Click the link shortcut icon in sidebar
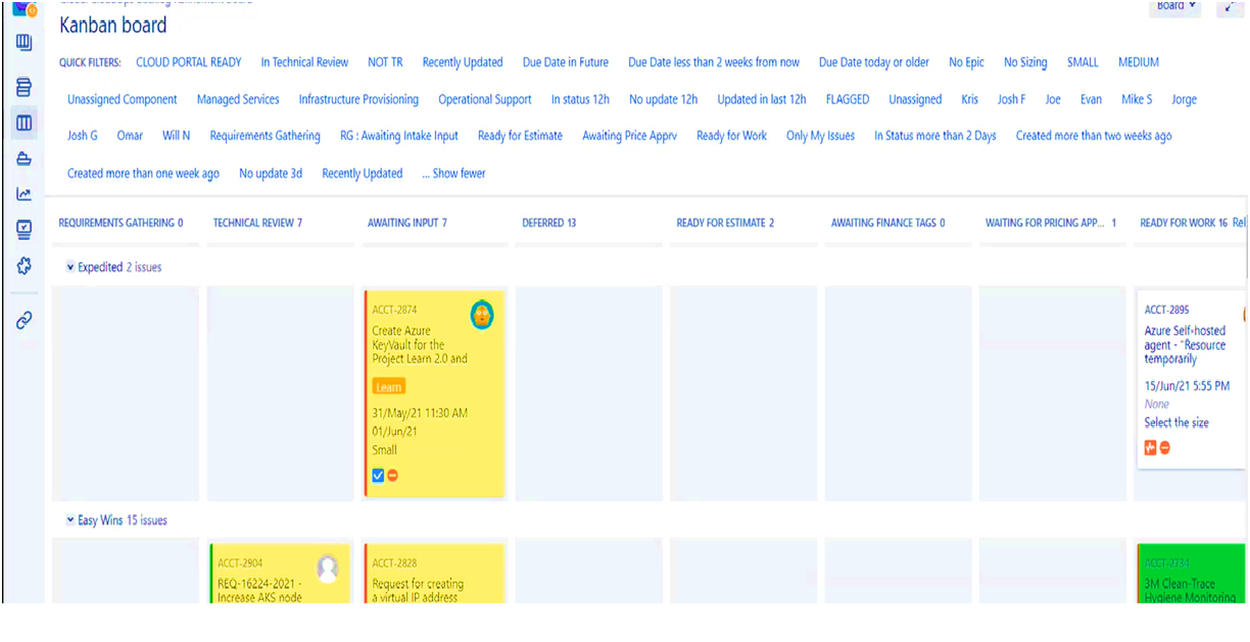The width and height of the screenshot is (1250, 642). (24, 320)
